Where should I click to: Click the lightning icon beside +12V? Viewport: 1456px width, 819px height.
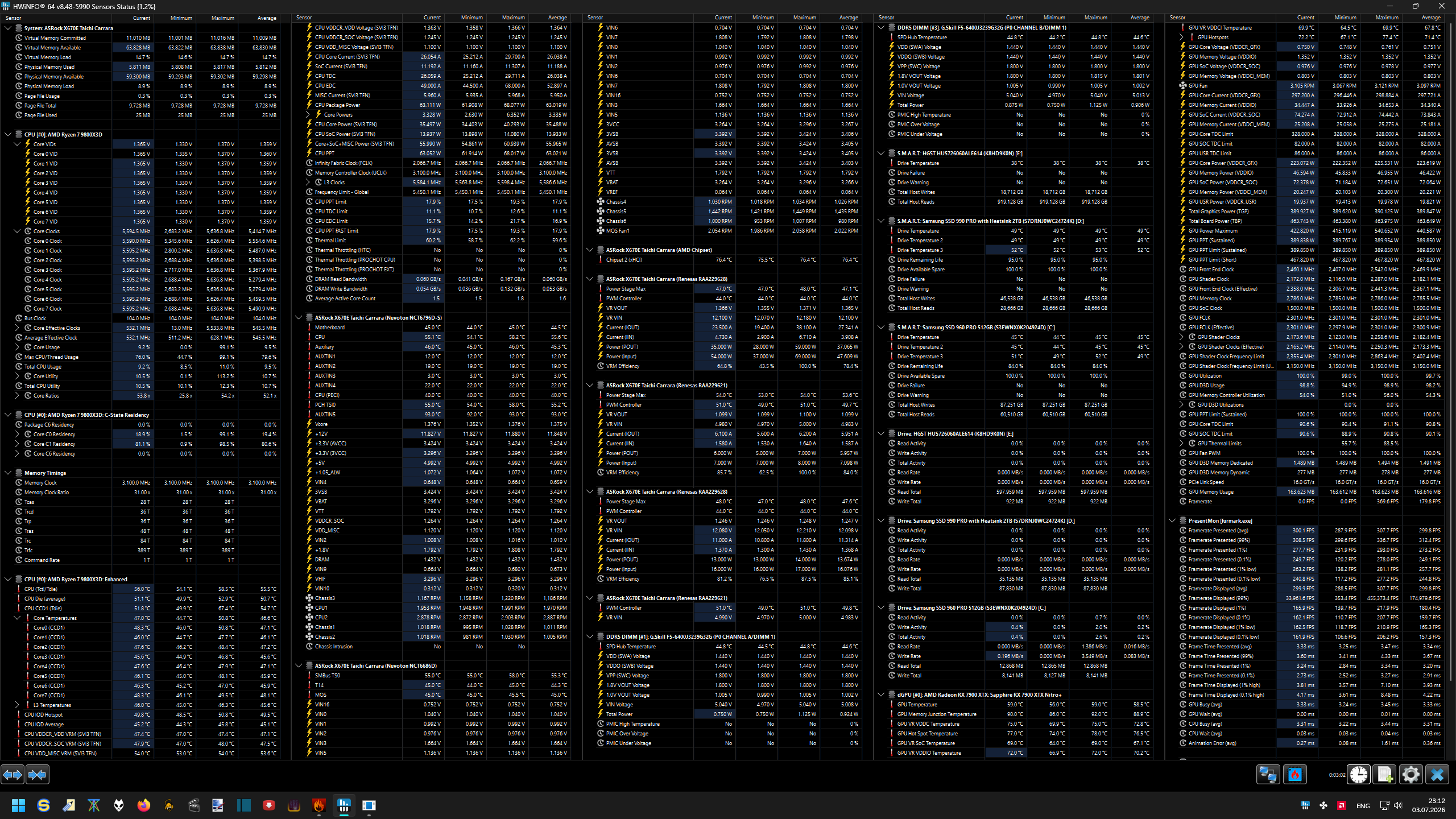click(x=309, y=434)
